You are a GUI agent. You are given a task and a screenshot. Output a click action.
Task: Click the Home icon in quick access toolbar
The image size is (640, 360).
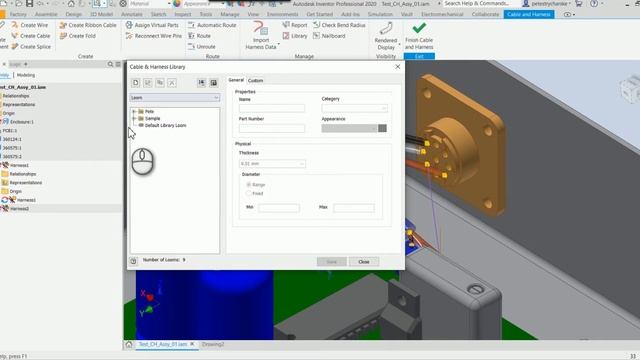click(x=71, y=4)
